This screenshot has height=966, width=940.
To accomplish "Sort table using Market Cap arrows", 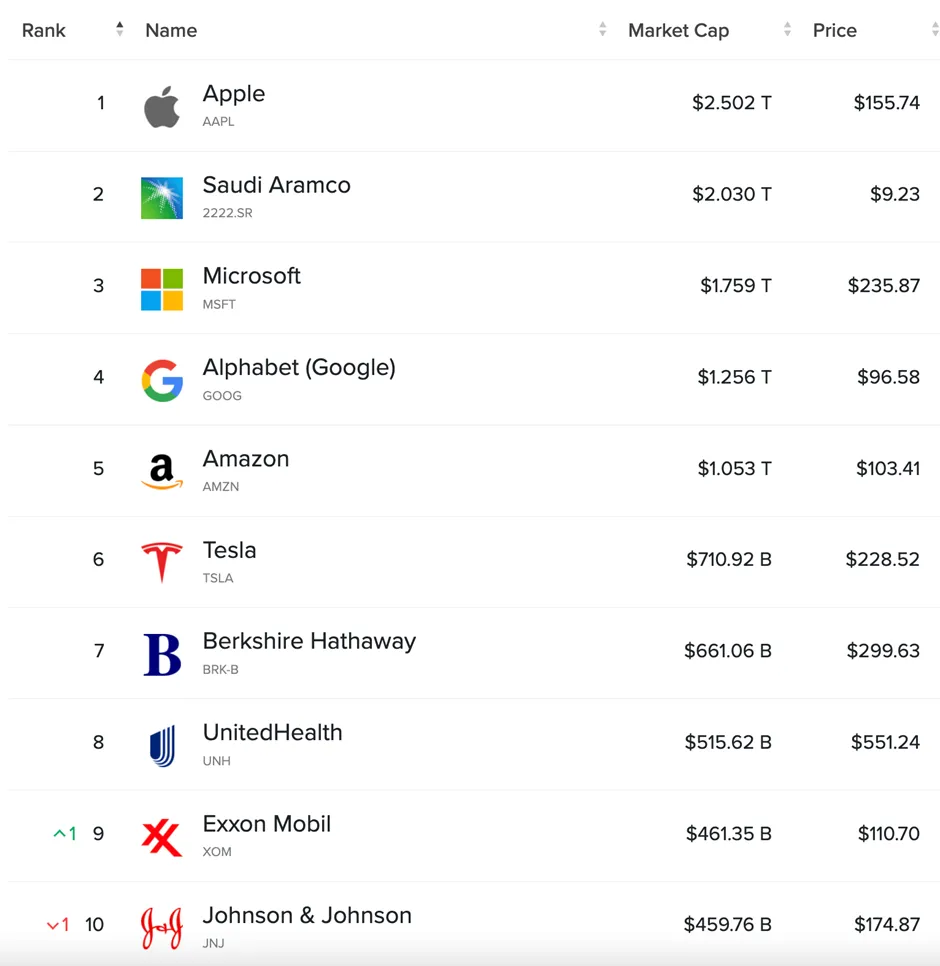I will [x=787, y=30].
